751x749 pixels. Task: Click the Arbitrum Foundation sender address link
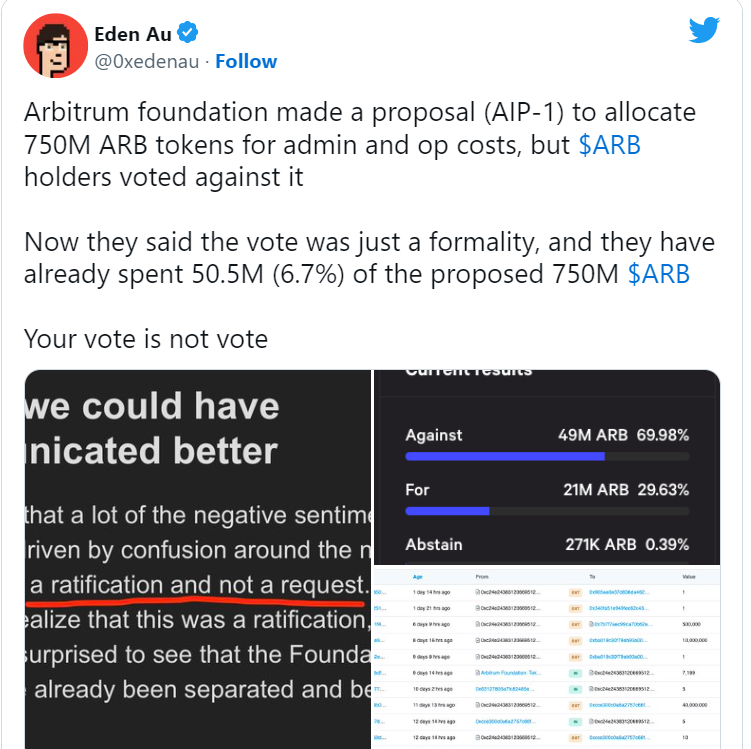point(511,673)
